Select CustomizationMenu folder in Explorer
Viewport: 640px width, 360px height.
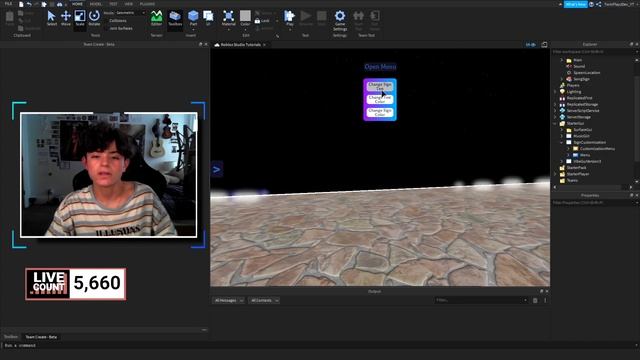[x=597, y=149]
